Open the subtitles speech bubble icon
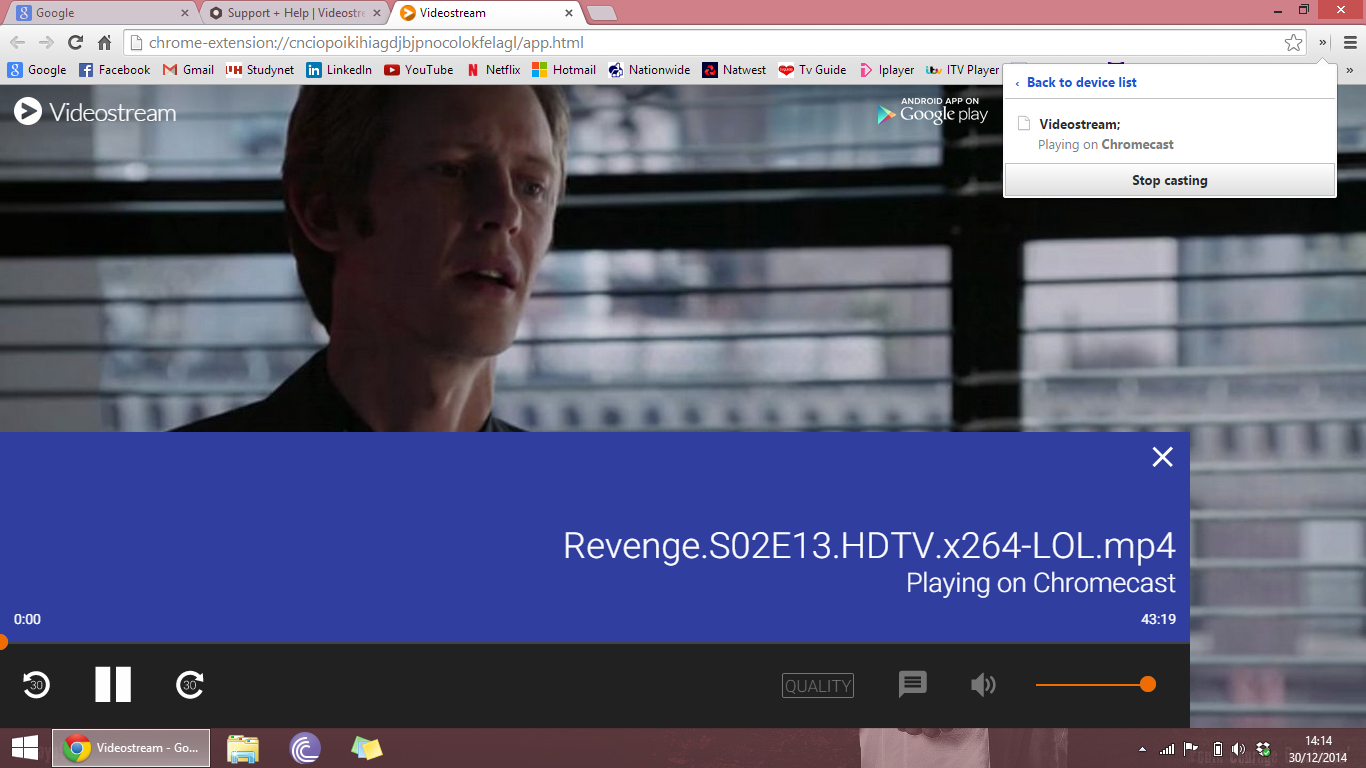 click(912, 684)
